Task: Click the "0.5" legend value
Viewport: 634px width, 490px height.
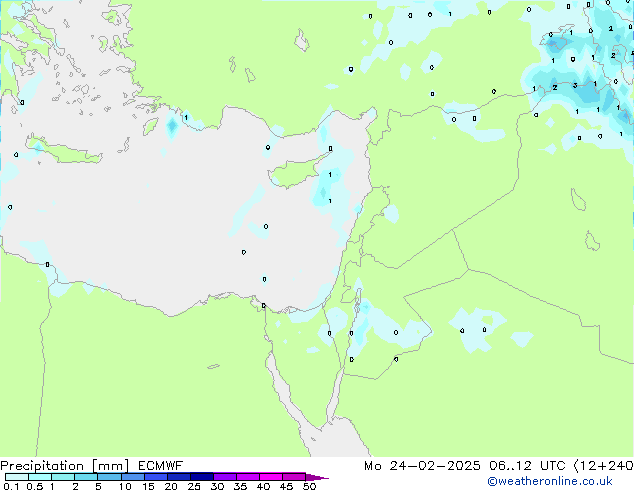Action: 35,486
